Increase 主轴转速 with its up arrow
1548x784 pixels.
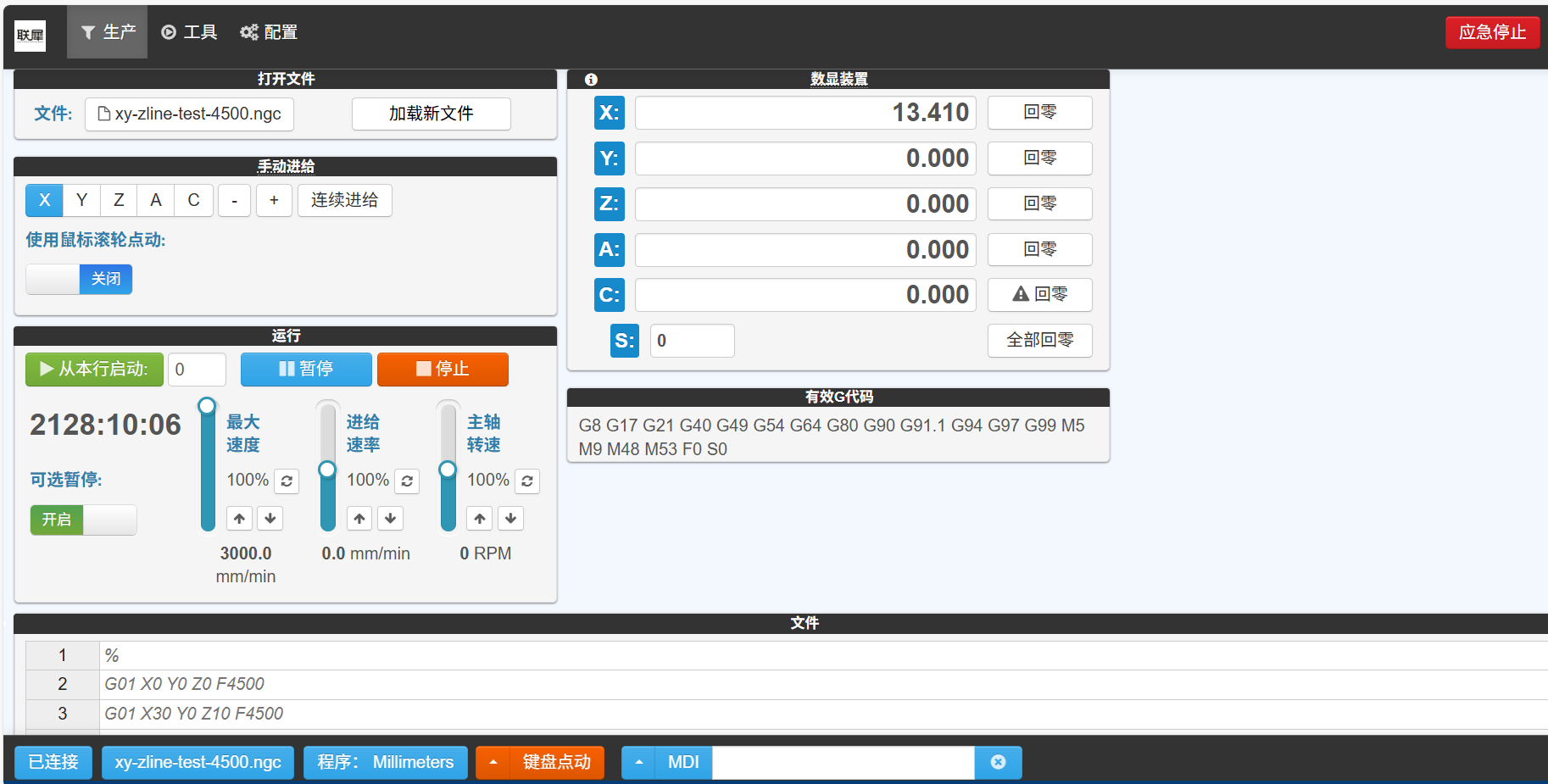coord(481,518)
